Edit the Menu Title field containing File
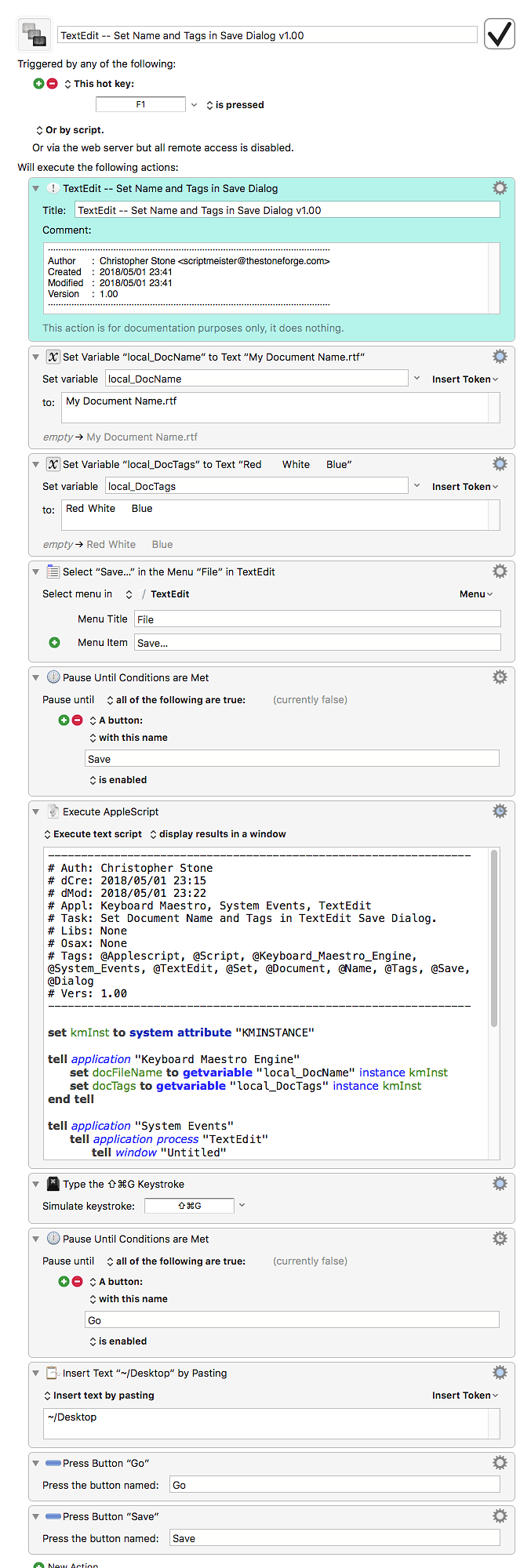The height and width of the screenshot is (1568, 531). (318, 619)
